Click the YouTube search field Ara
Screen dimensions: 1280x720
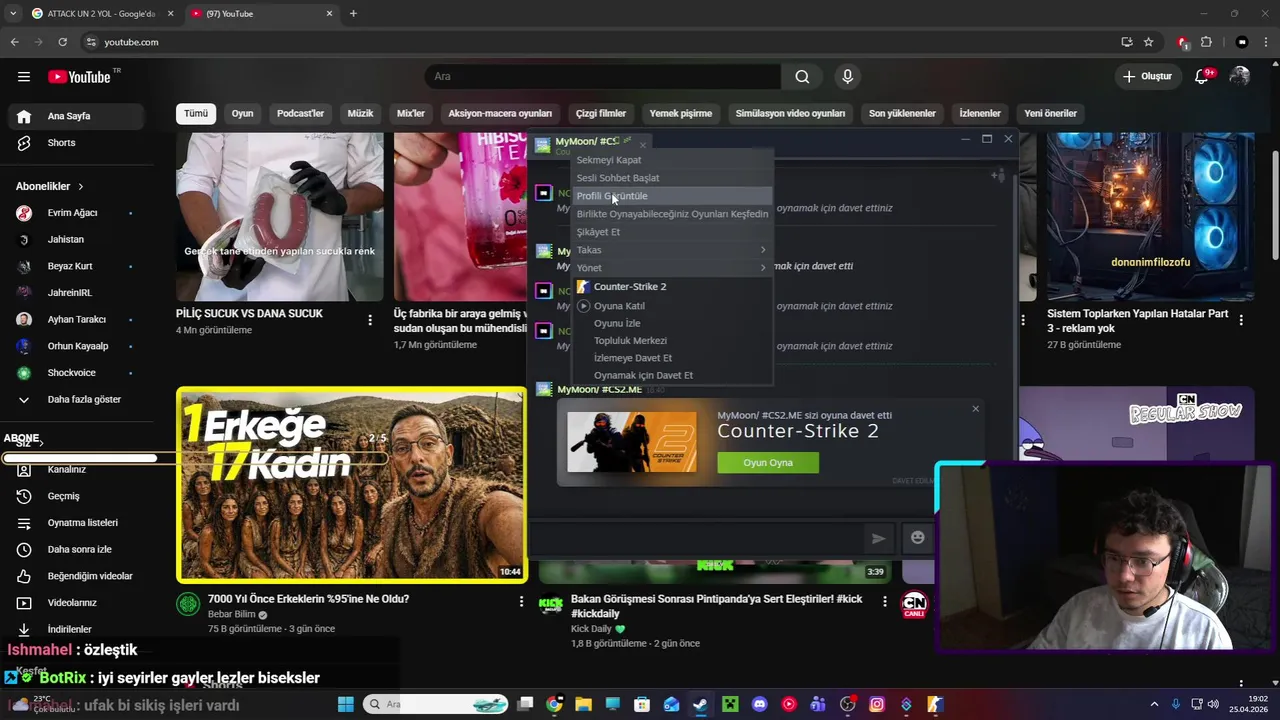[x=603, y=77]
